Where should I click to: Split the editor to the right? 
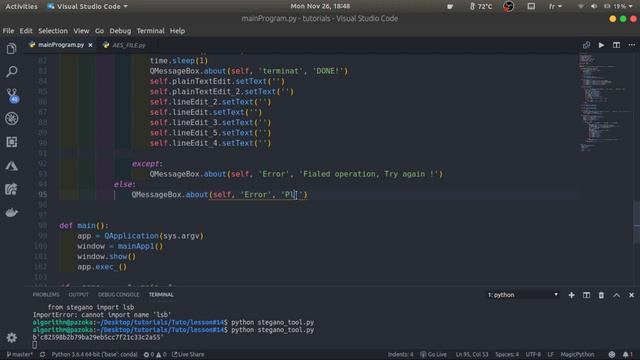(616, 45)
